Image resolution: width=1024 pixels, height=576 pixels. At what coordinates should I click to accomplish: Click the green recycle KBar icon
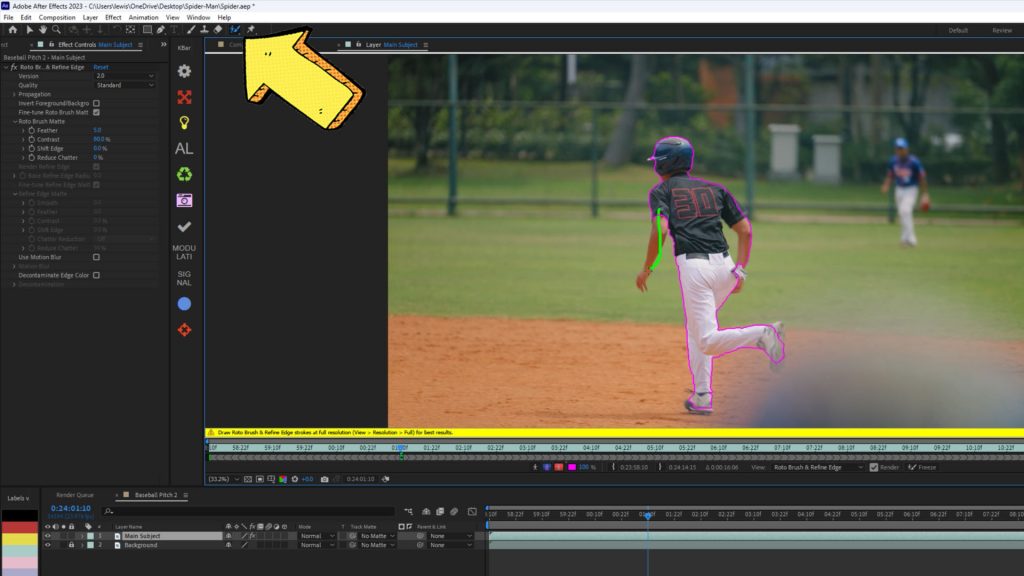point(184,174)
